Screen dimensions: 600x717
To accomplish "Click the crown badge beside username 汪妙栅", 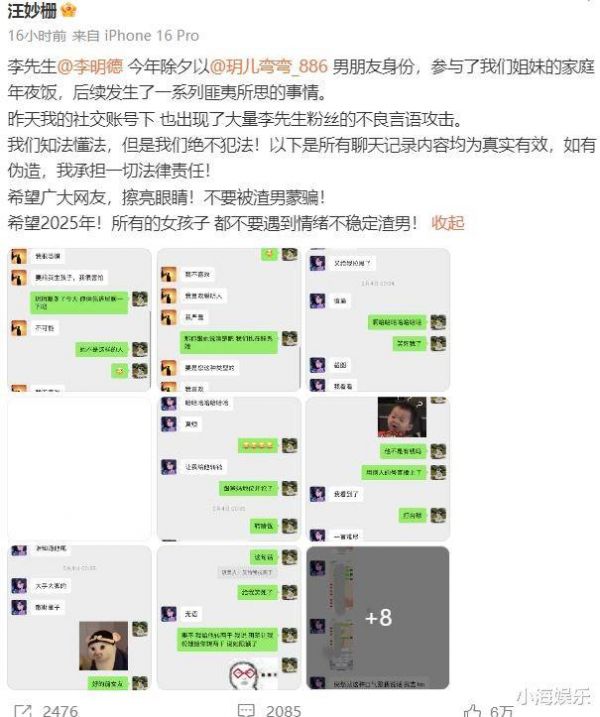I will (x=68, y=9).
